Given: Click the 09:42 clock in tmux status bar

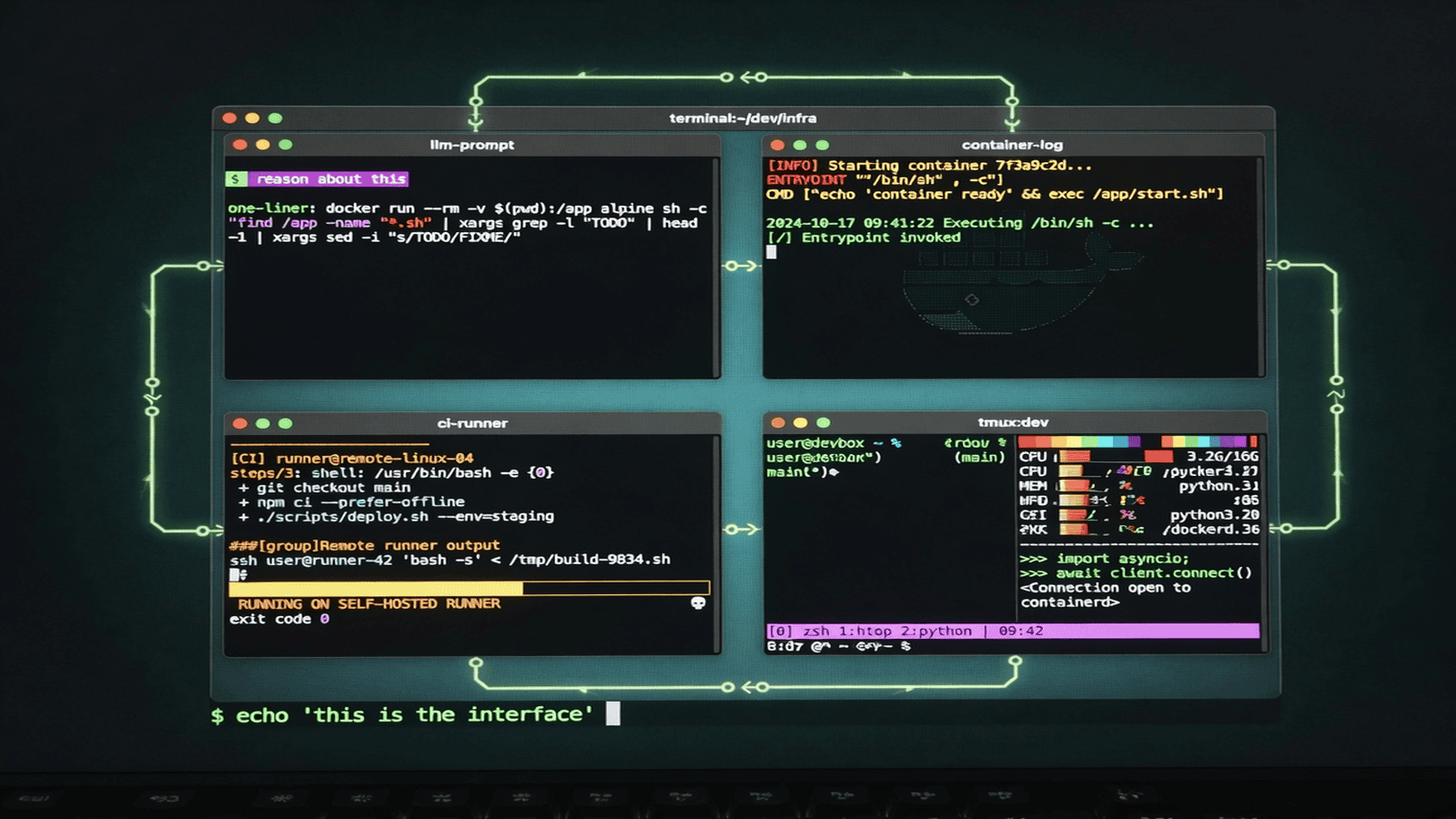Looking at the screenshot, I should (1021, 631).
